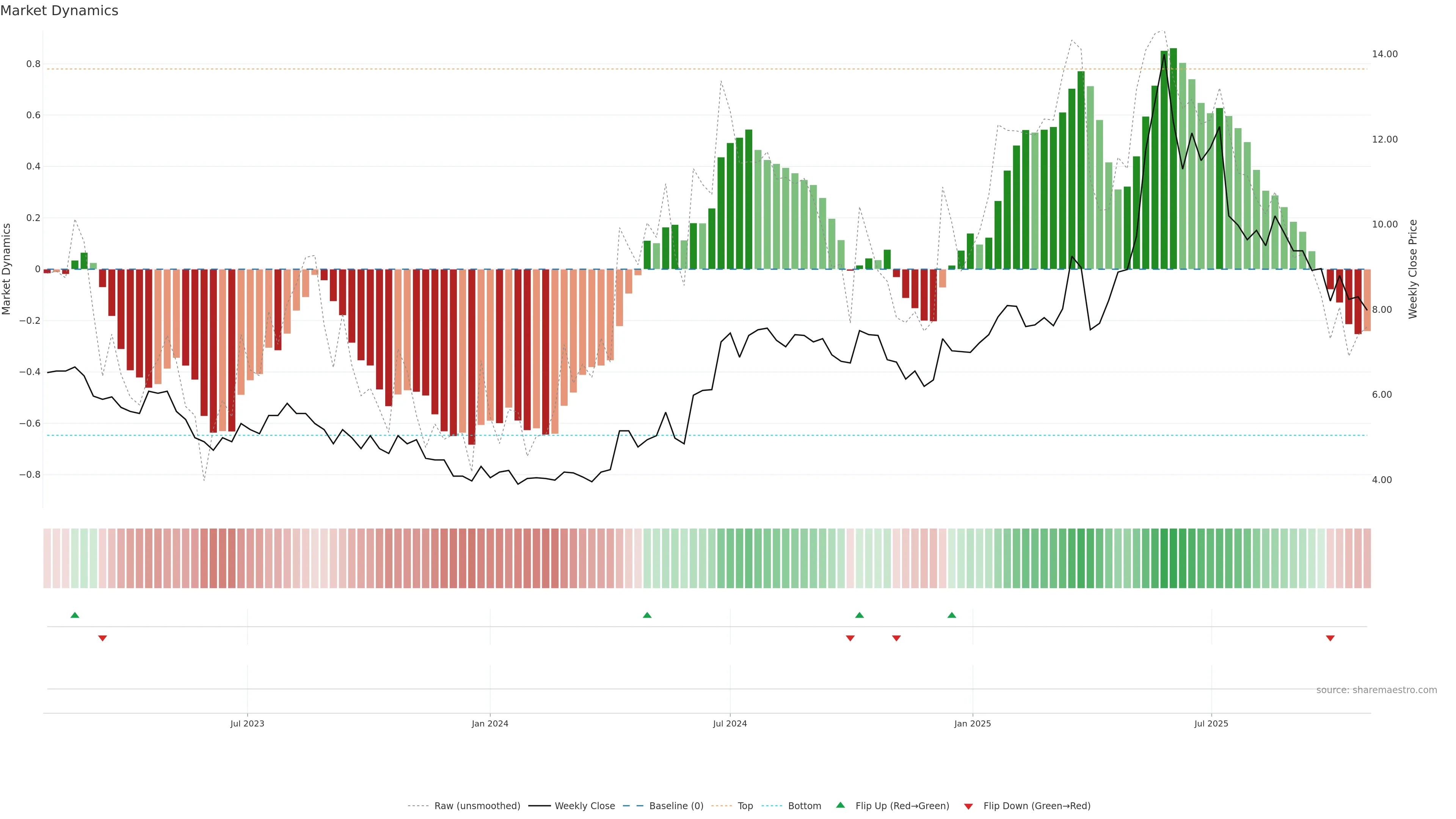Click the first red flip-down triangle marker
The image size is (1456, 819).
coord(102,638)
